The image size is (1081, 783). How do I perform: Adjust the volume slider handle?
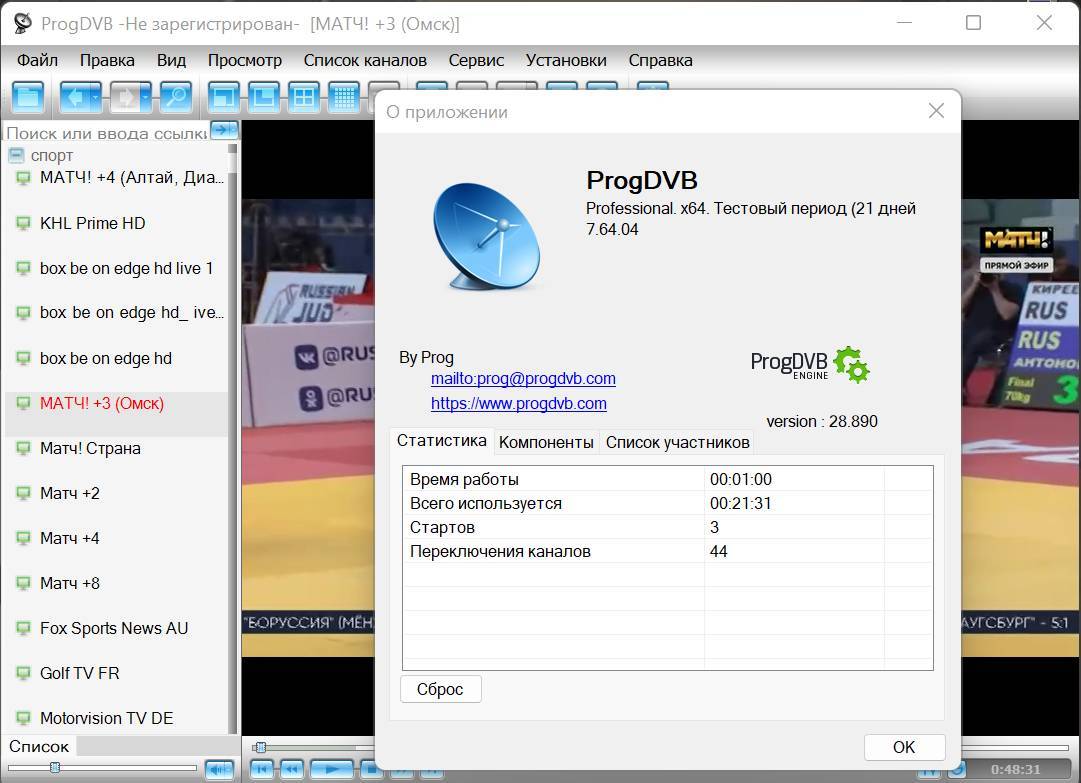click(x=55, y=767)
